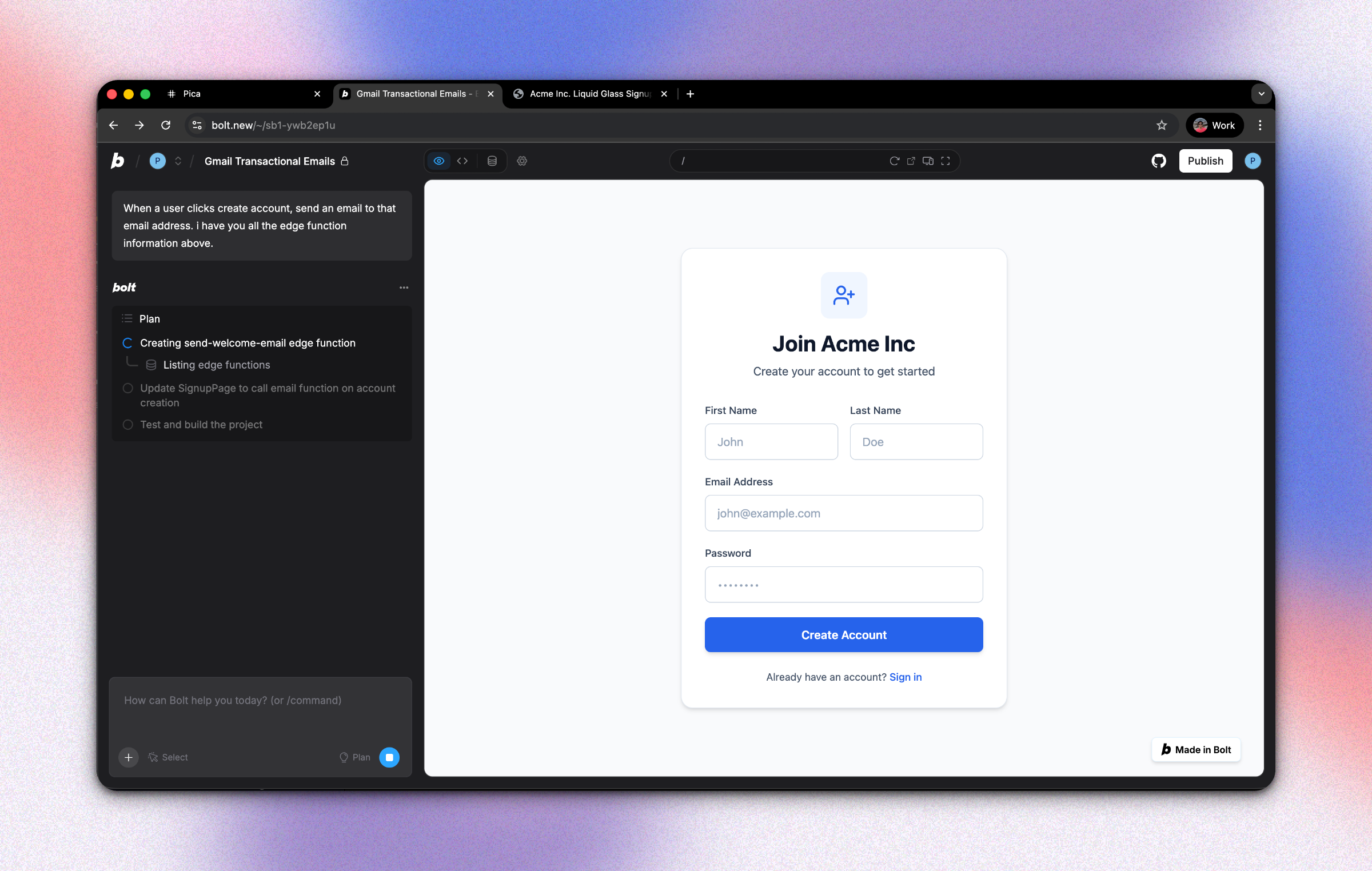
Task: Open preview in a new tab
Action: coord(911,161)
